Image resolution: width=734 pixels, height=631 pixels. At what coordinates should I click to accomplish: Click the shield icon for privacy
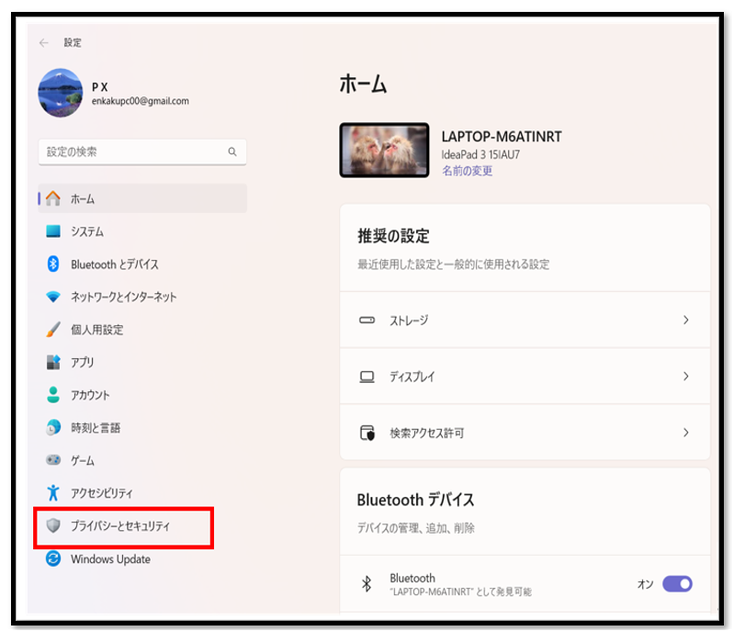[x=53, y=525]
